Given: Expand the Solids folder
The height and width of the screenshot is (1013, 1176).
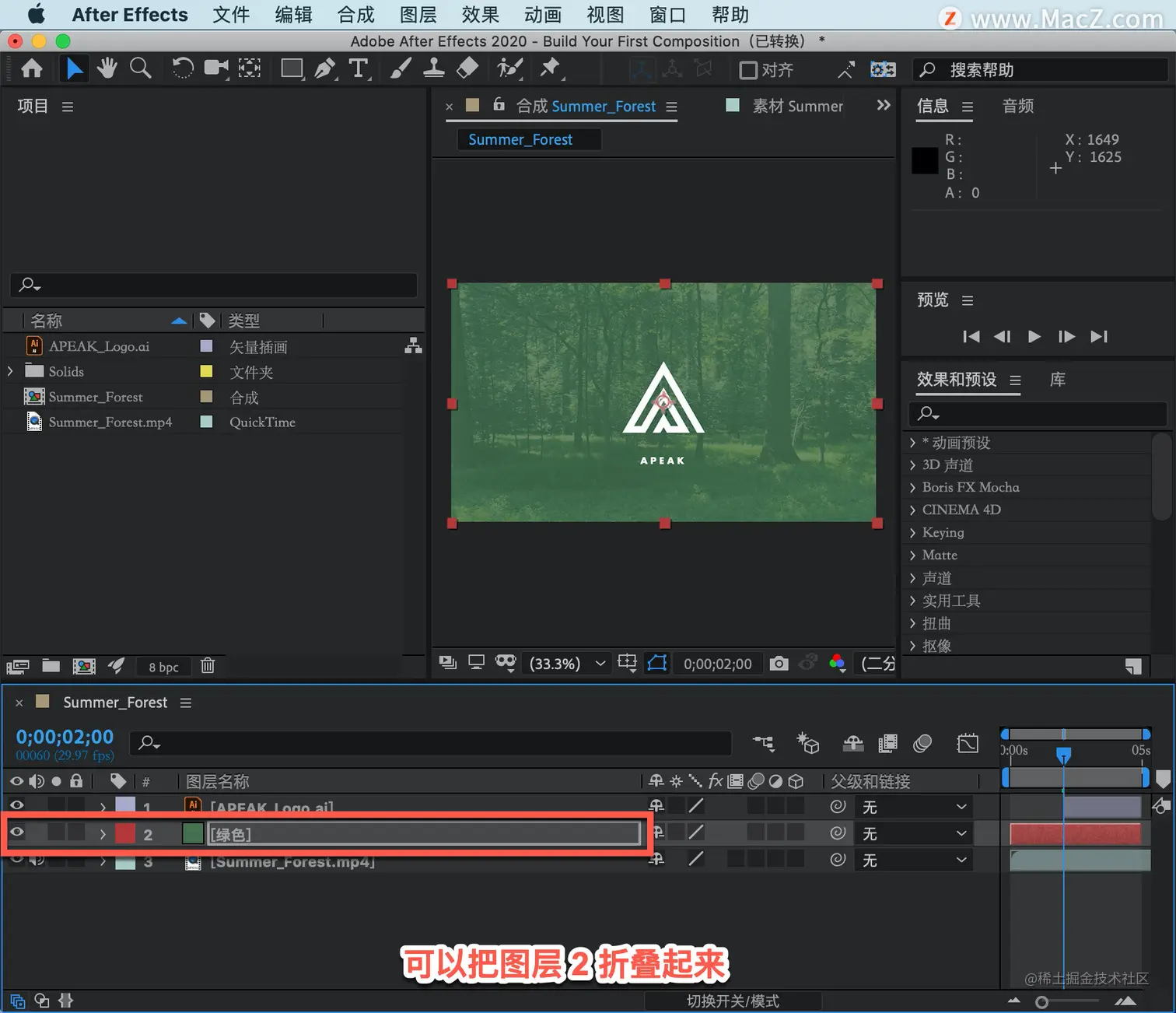Looking at the screenshot, I should (x=10, y=371).
